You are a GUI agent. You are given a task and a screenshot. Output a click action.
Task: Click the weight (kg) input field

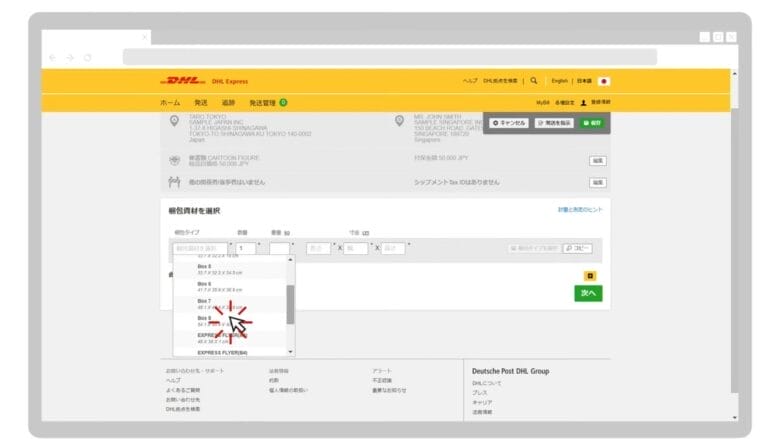click(x=280, y=248)
